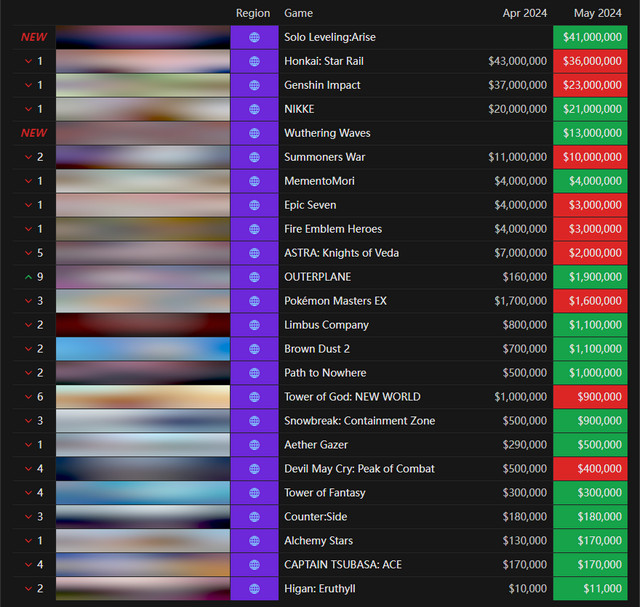Click the $7,000,000 Apr 2024 revenue cell
The width and height of the screenshot is (640, 607).
click(x=520, y=253)
